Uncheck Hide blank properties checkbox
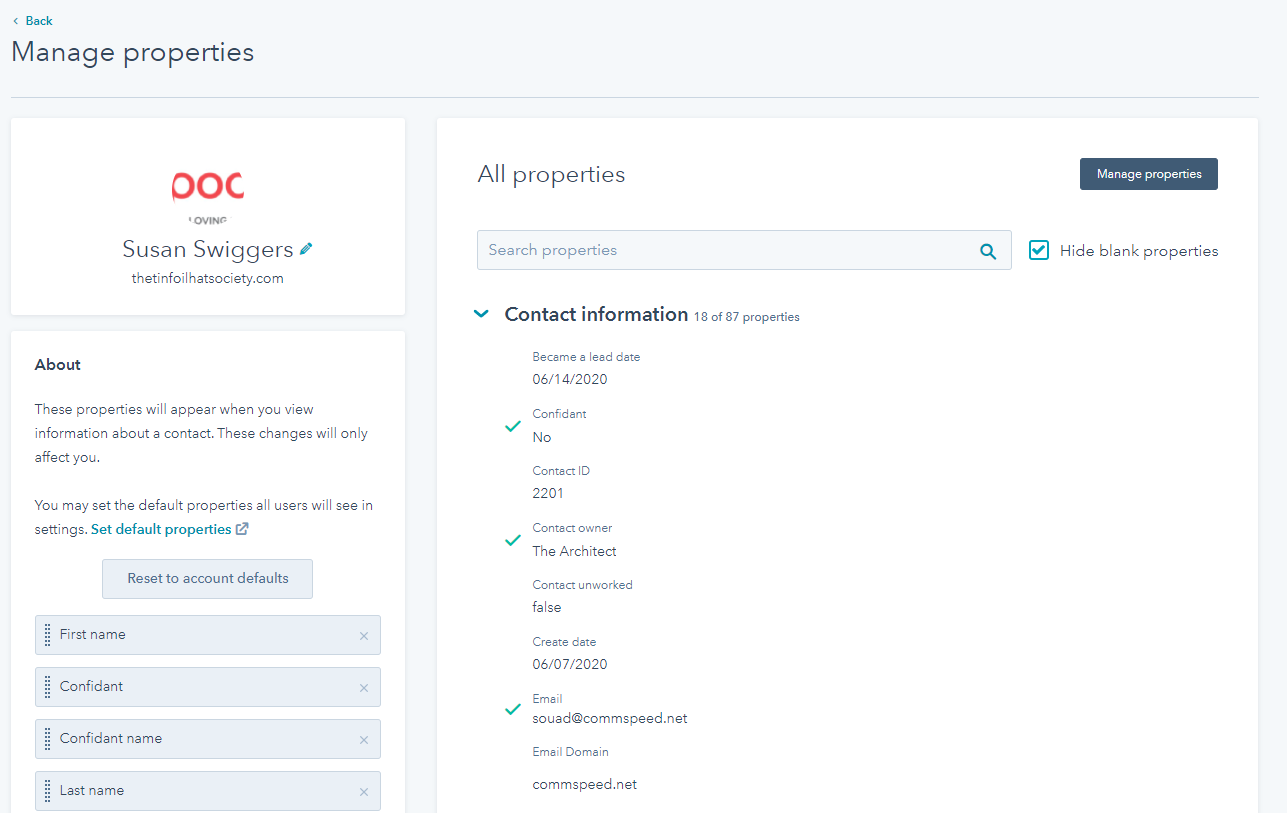 [x=1040, y=250]
